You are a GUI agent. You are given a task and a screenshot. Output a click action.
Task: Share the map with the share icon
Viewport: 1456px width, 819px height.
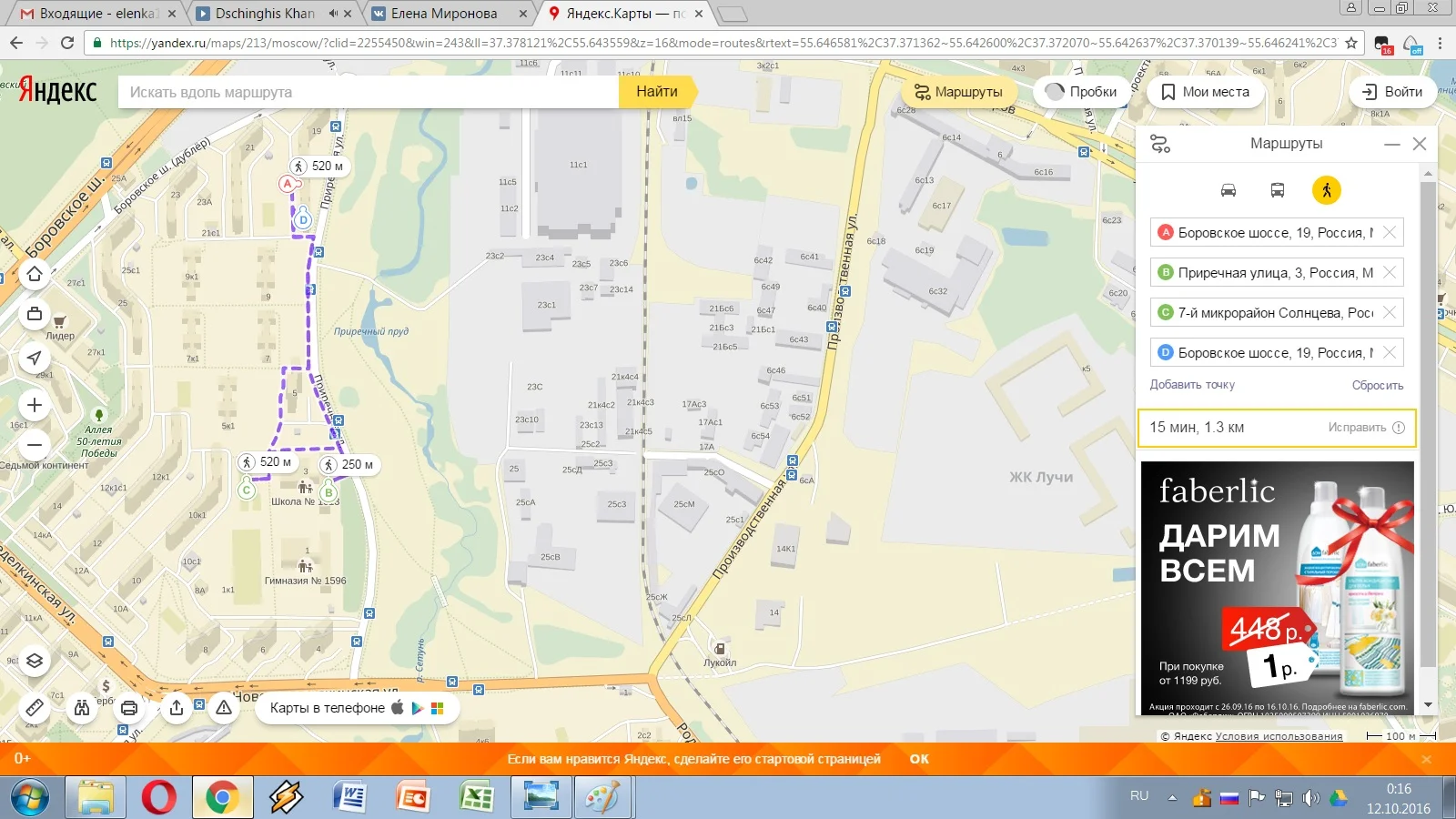177,707
